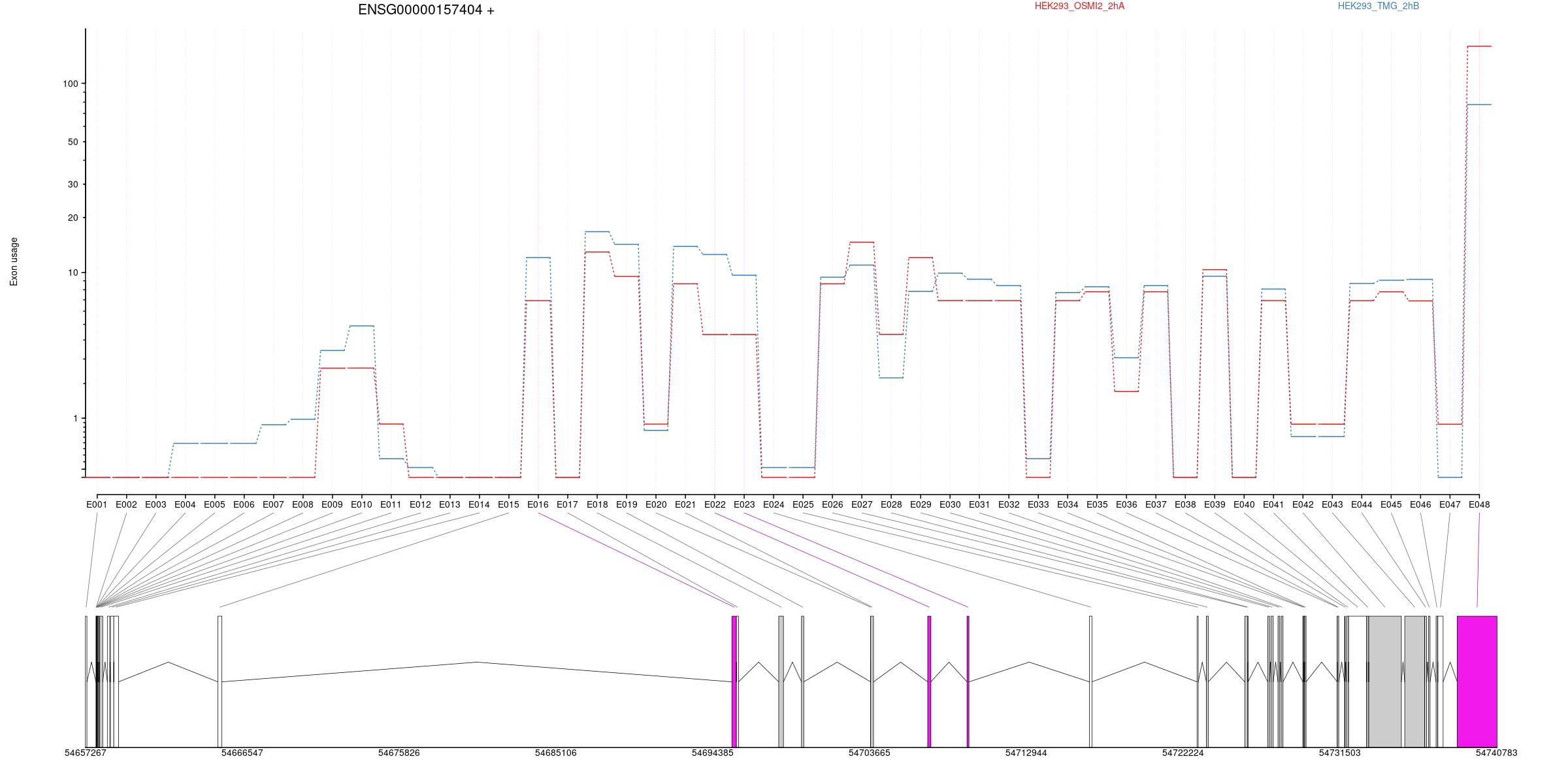Screen dimensions: 1568x784
Task: Click the Exon usage axis title
Action: coord(14,261)
